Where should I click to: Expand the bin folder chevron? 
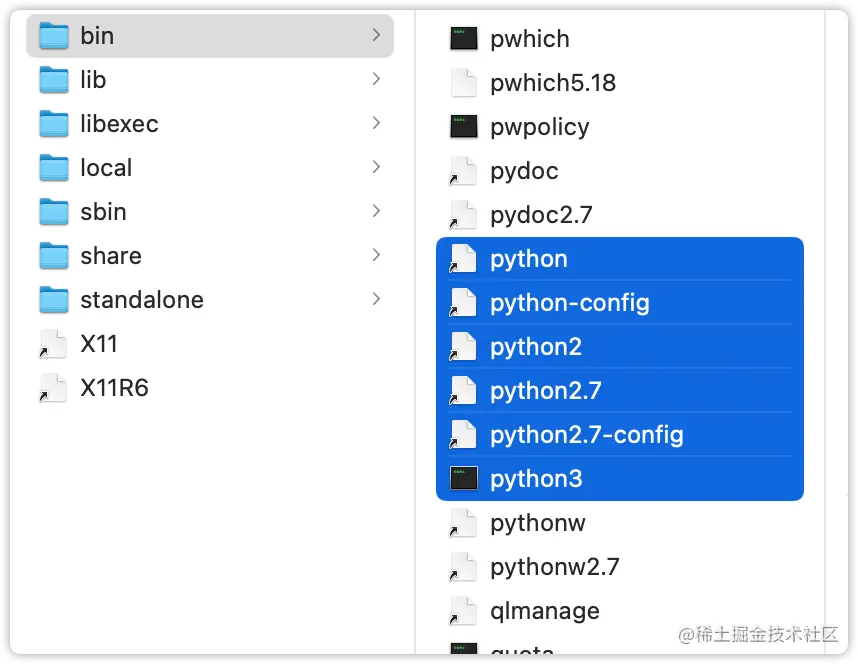point(377,35)
